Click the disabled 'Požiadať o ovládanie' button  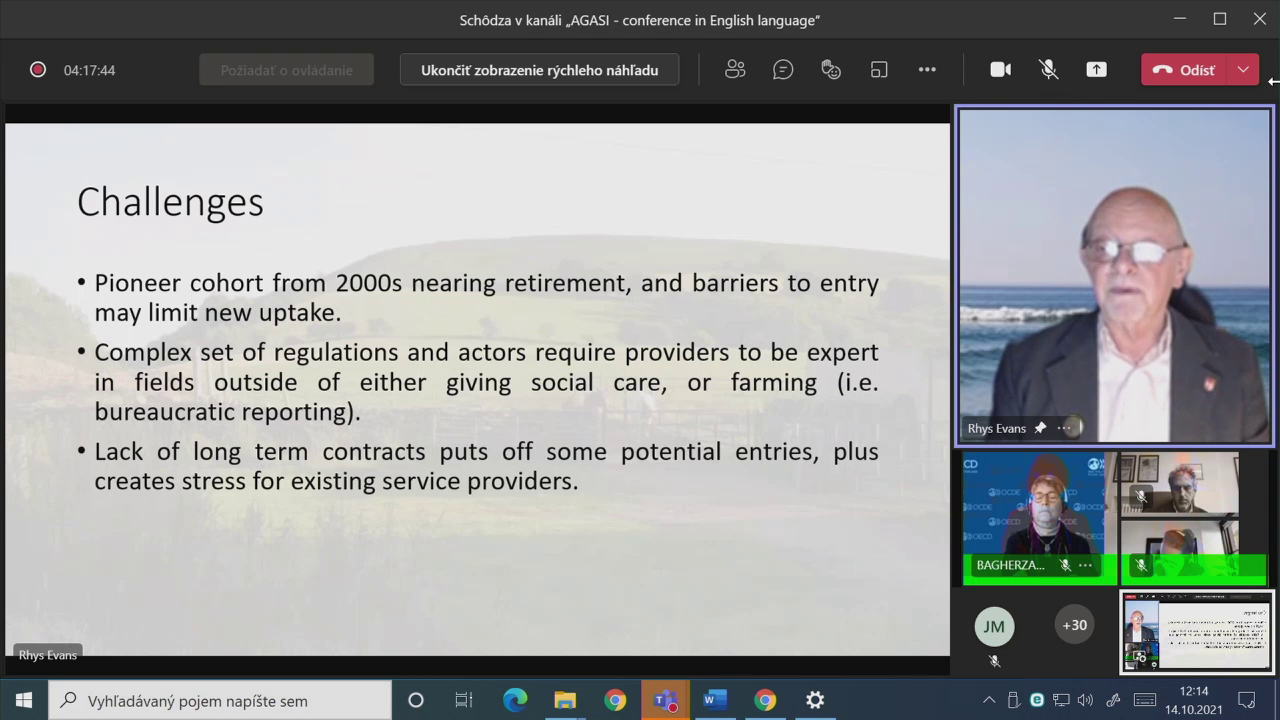[286, 70]
